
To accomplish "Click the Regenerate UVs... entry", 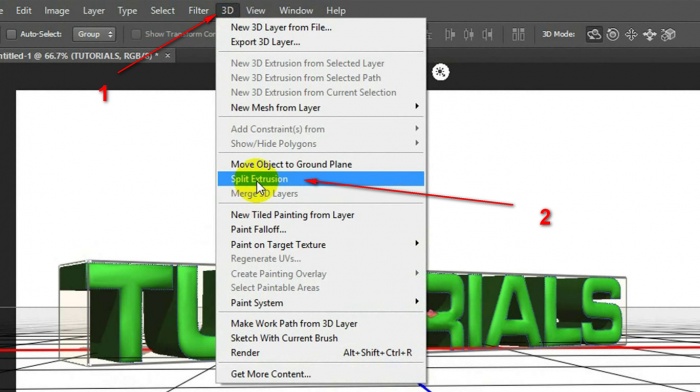I will tap(321, 259).
